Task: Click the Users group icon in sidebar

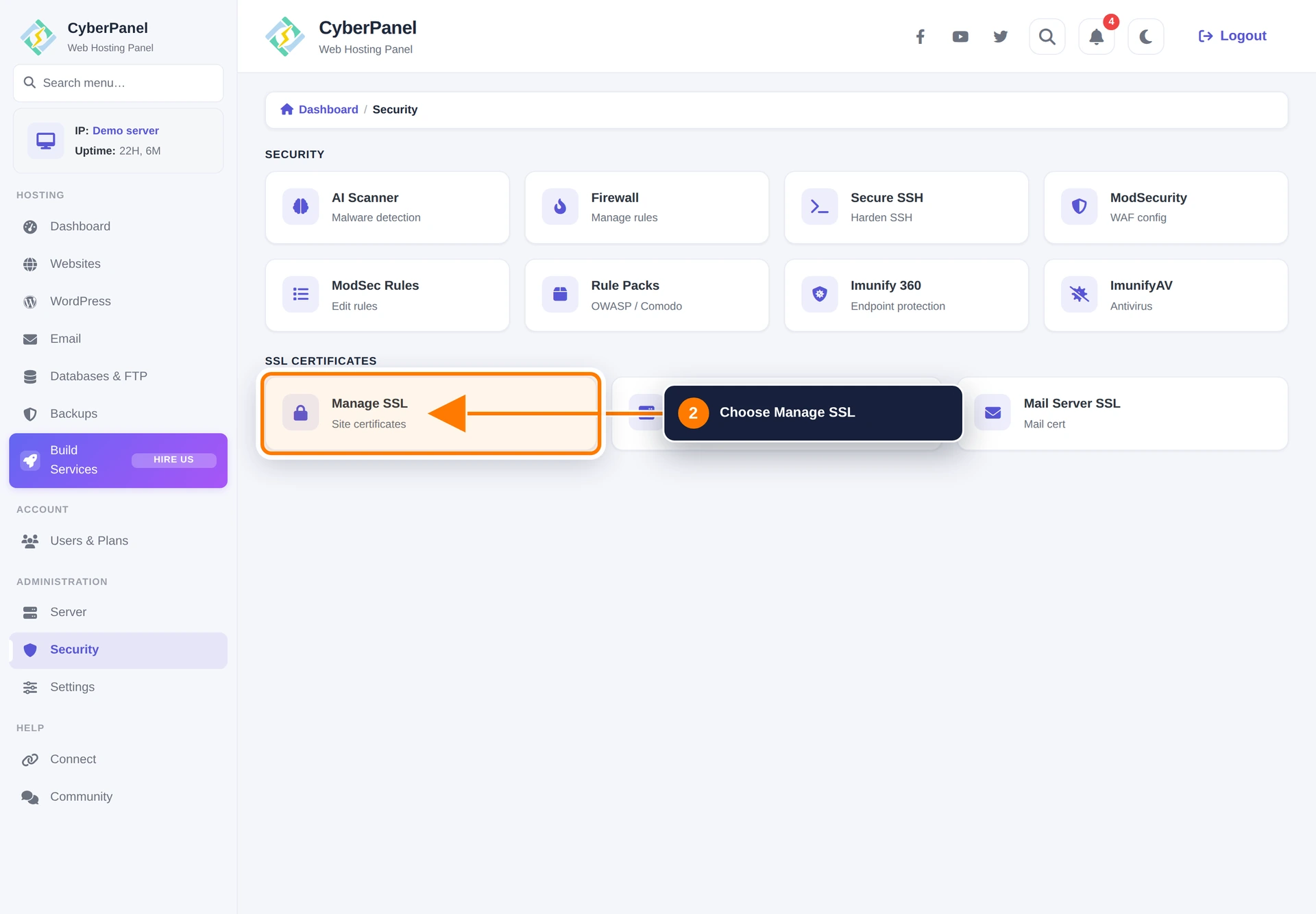Action: pyautogui.click(x=30, y=541)
